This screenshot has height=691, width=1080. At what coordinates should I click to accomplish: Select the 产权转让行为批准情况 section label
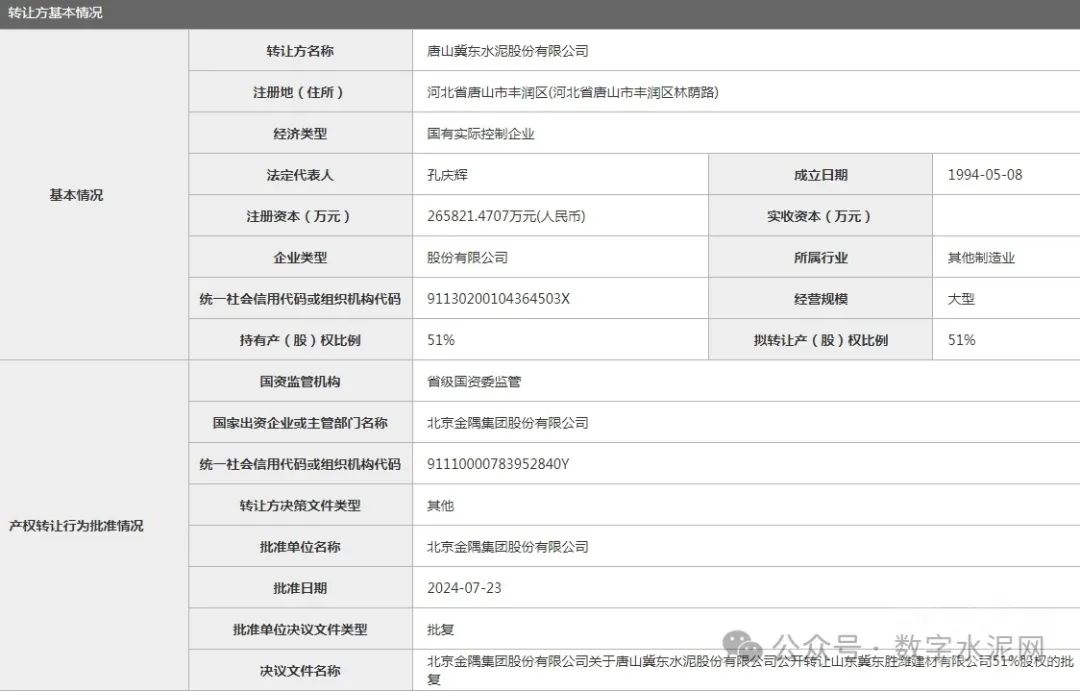tap(76, 526)
